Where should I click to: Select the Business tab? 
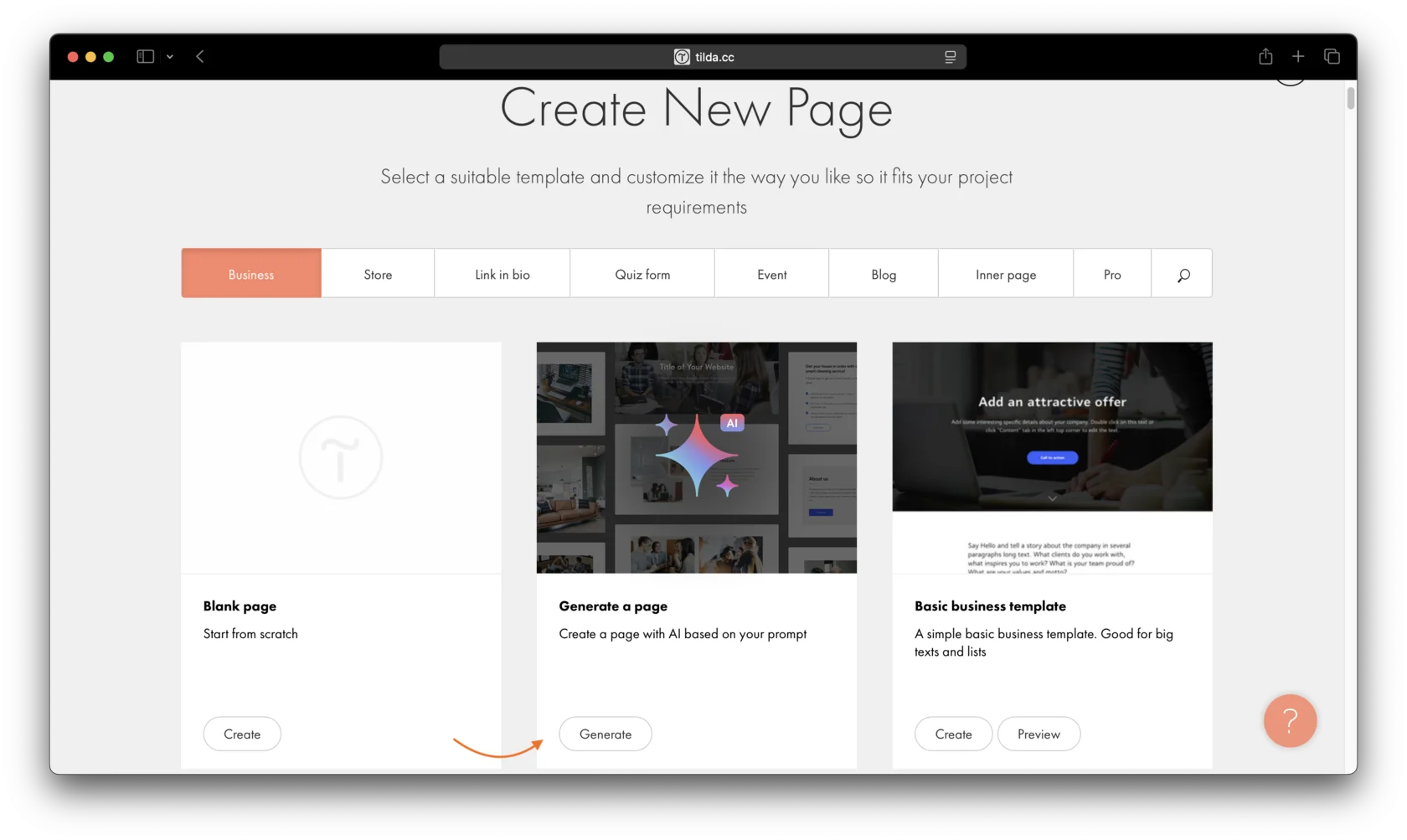(x=251, y=273)
